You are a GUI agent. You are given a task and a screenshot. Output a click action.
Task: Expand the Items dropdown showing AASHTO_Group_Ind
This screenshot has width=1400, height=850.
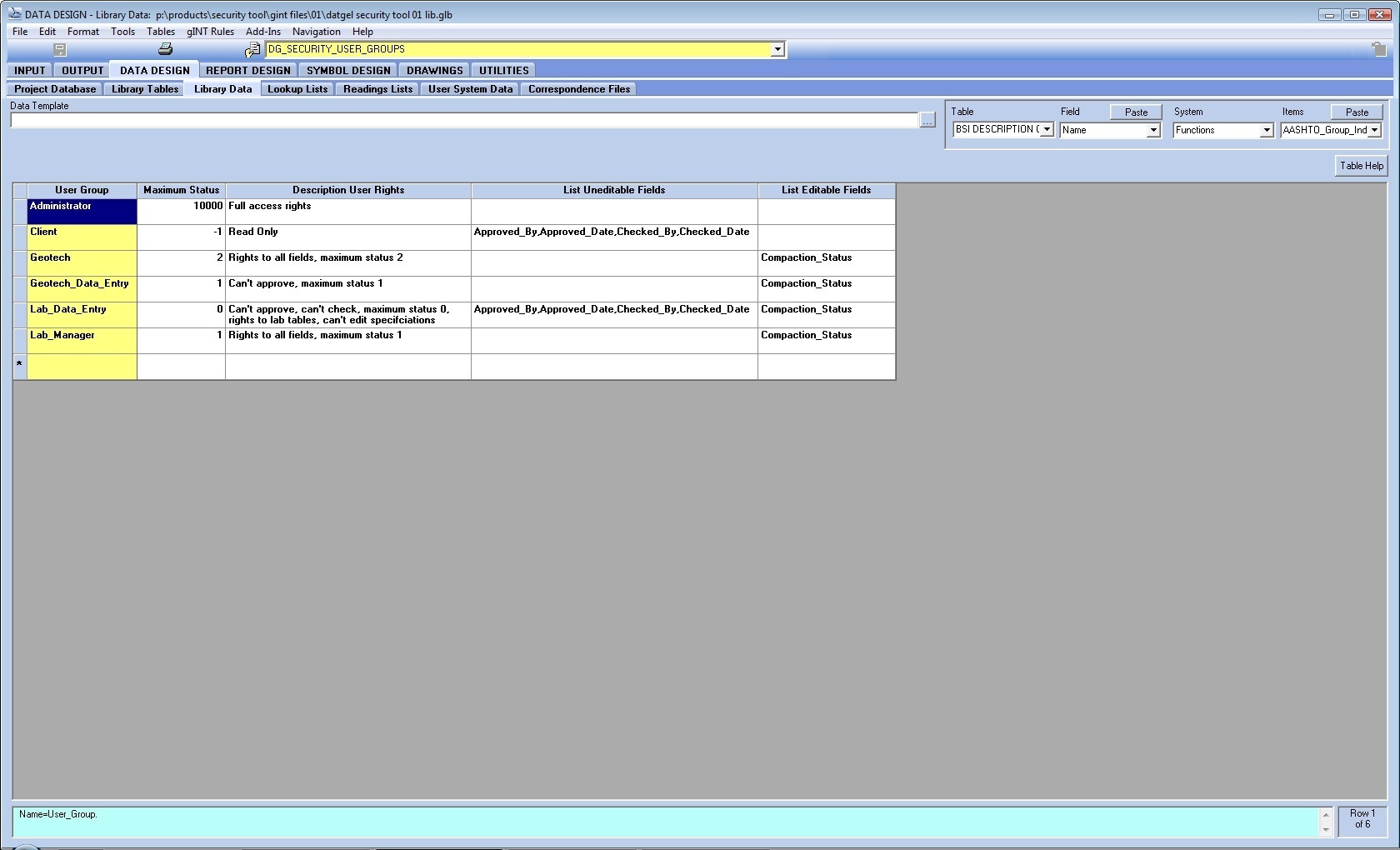(1375, 130)
